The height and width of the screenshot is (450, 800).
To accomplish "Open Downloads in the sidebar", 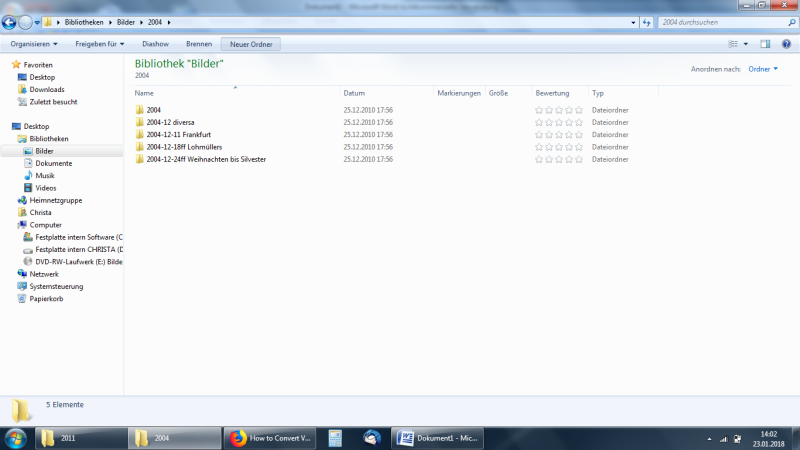I will 47,89.
